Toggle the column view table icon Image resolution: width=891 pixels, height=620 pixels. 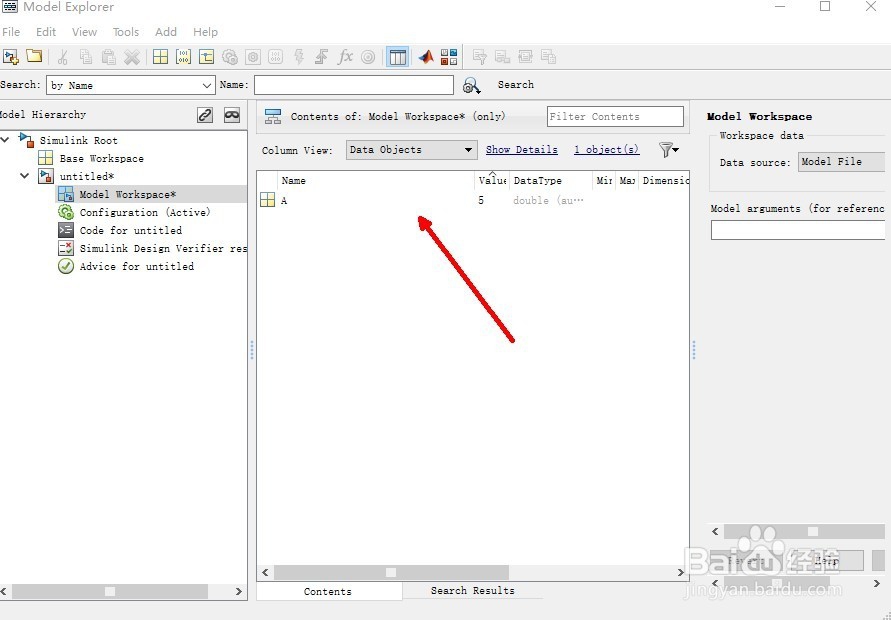coord(397,57)
